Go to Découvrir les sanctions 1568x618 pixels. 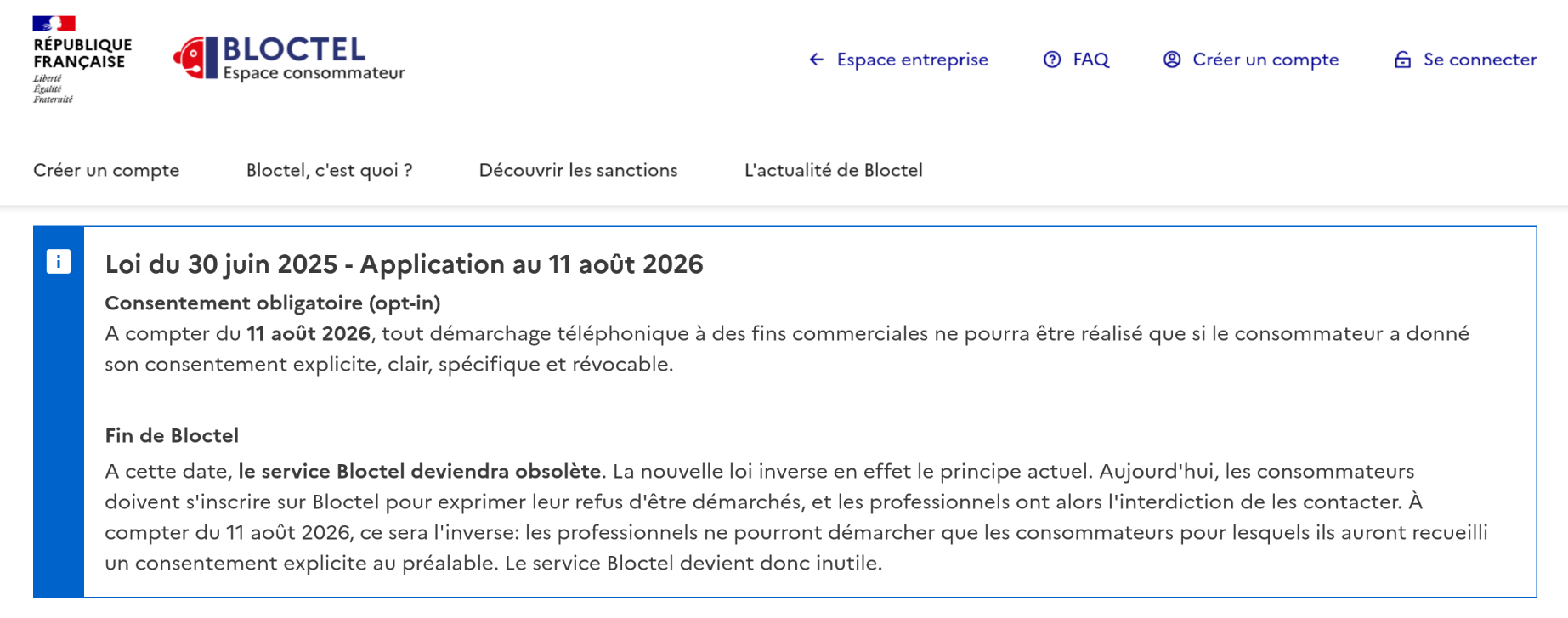click(x=579, y=170)
